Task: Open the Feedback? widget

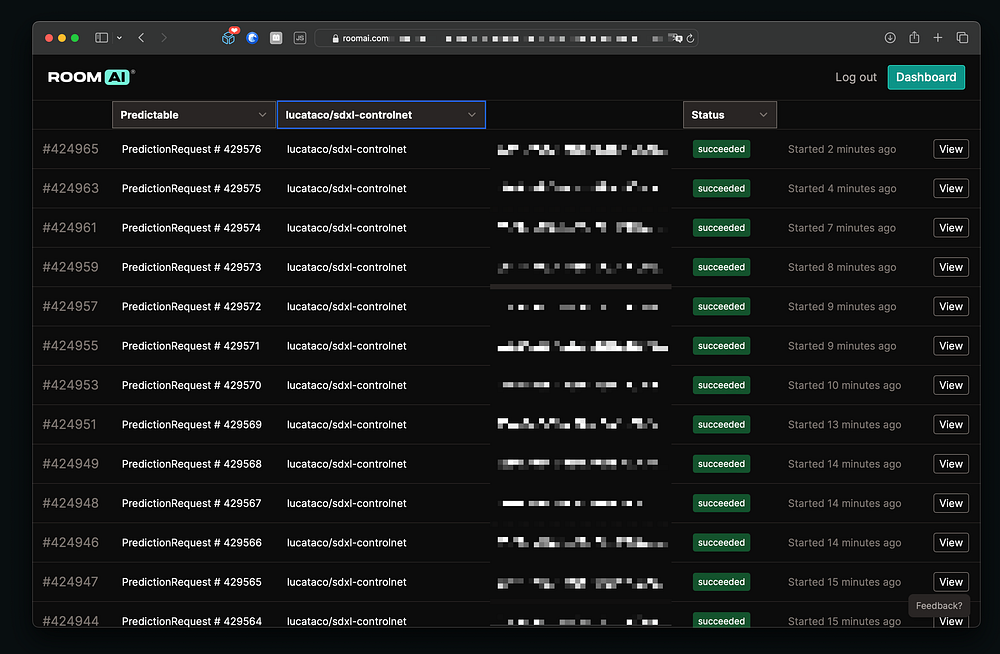Action: click(x=939, y=605)
